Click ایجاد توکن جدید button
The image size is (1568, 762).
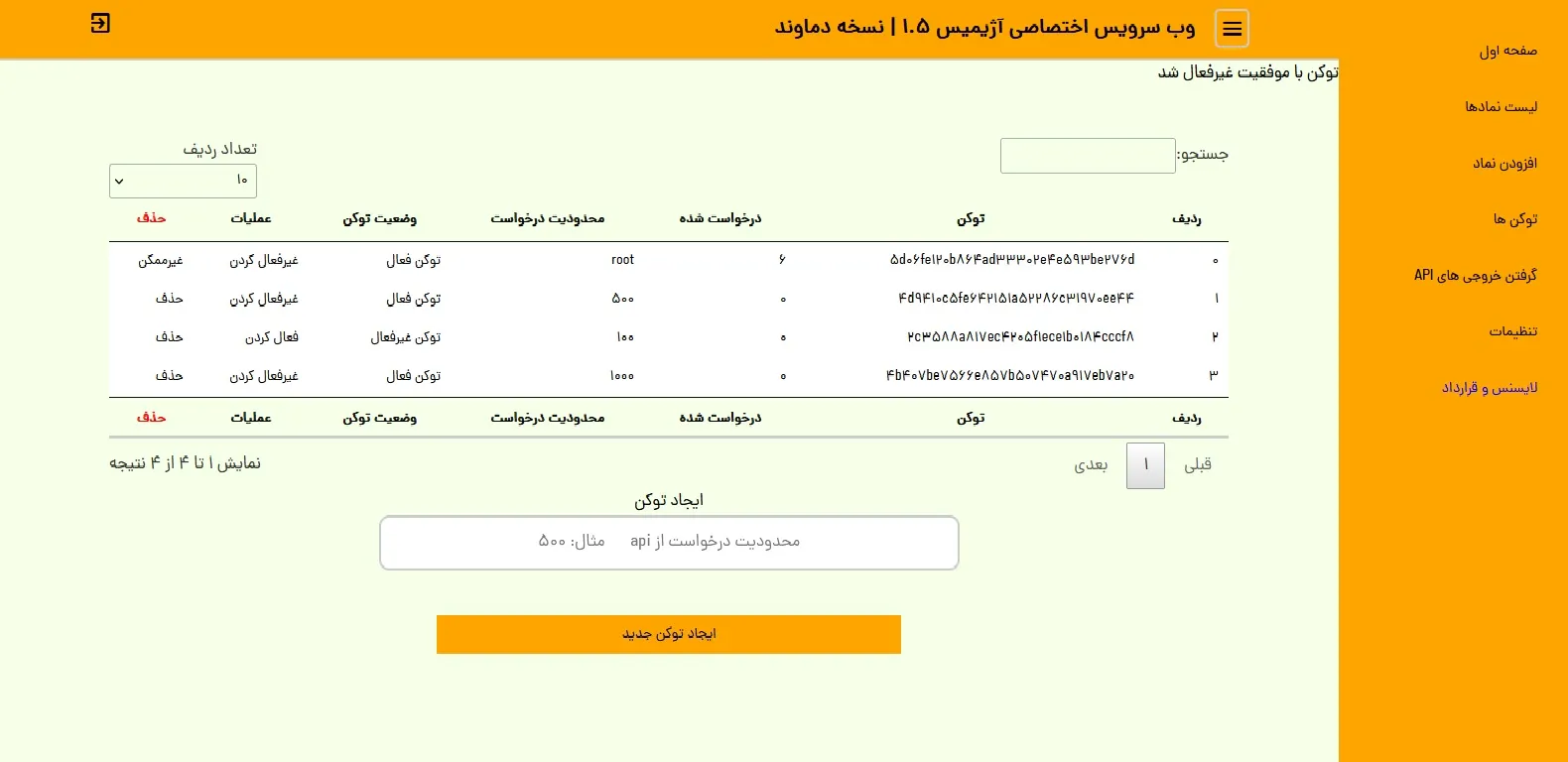coord(668,634)
